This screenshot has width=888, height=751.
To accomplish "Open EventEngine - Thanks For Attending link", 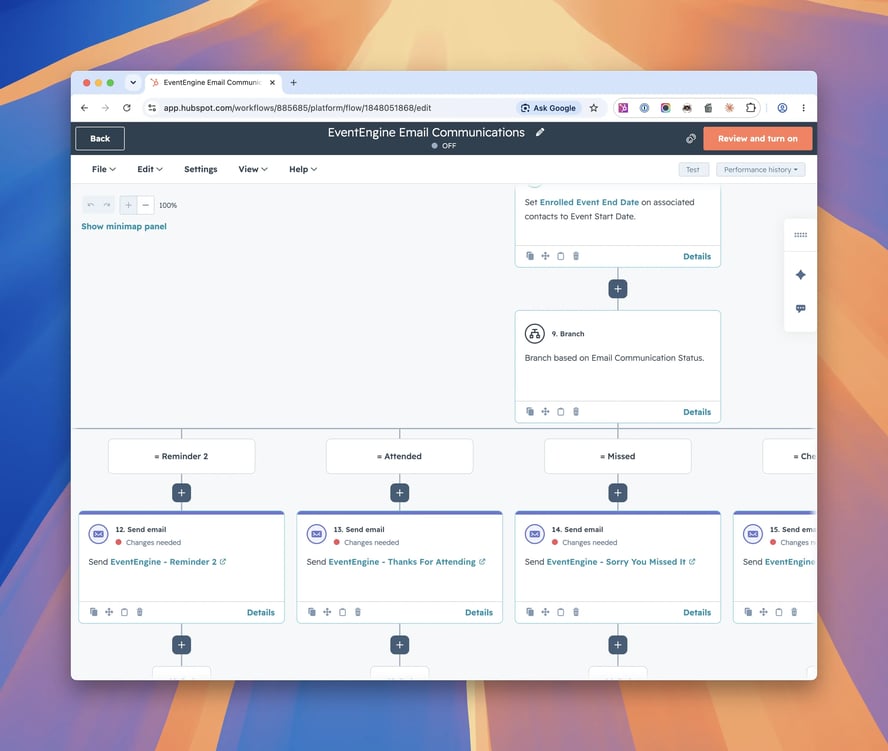I will click(x=407, y=562).
